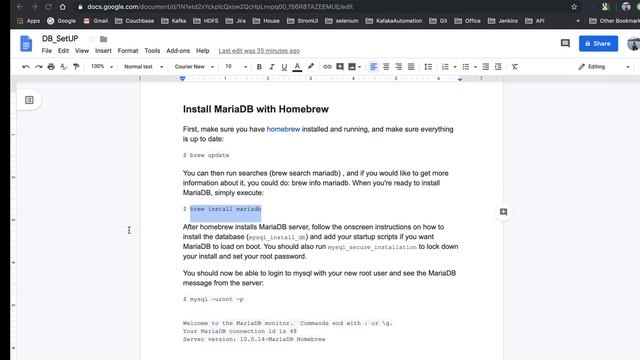Click the Redo icon in toolbar

coord(38,67)
